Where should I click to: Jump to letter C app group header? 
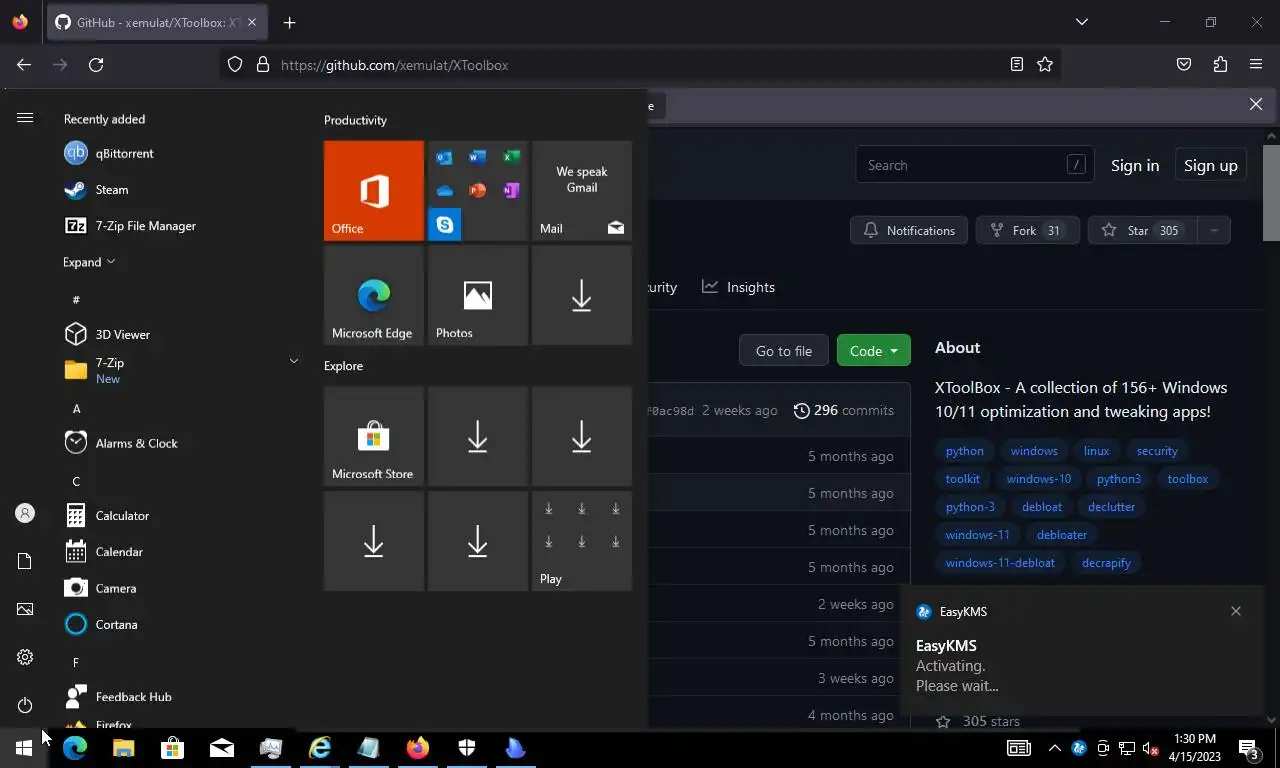click(x=76, y=481)
